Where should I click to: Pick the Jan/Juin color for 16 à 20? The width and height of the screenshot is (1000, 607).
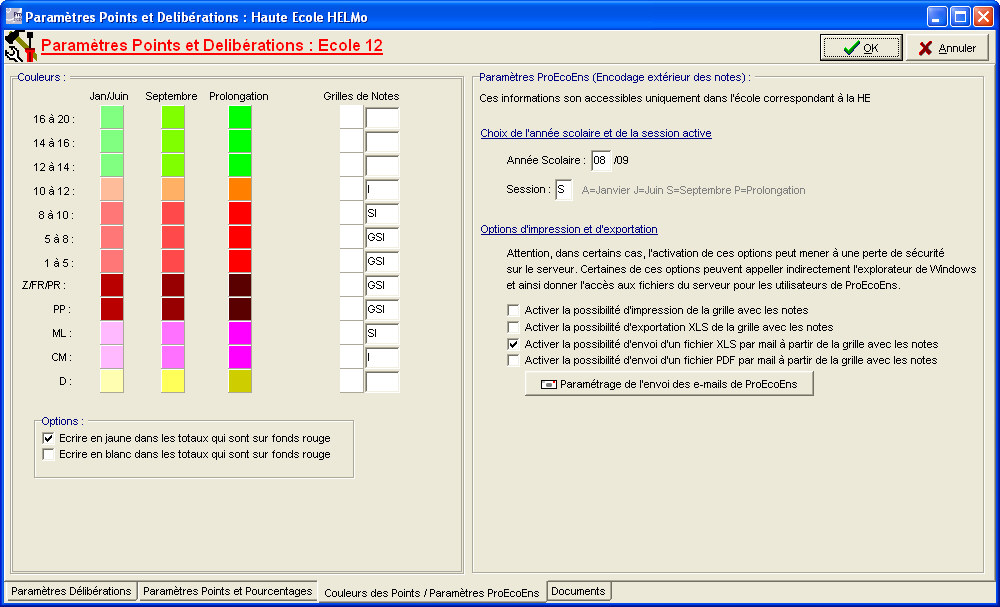112,118
